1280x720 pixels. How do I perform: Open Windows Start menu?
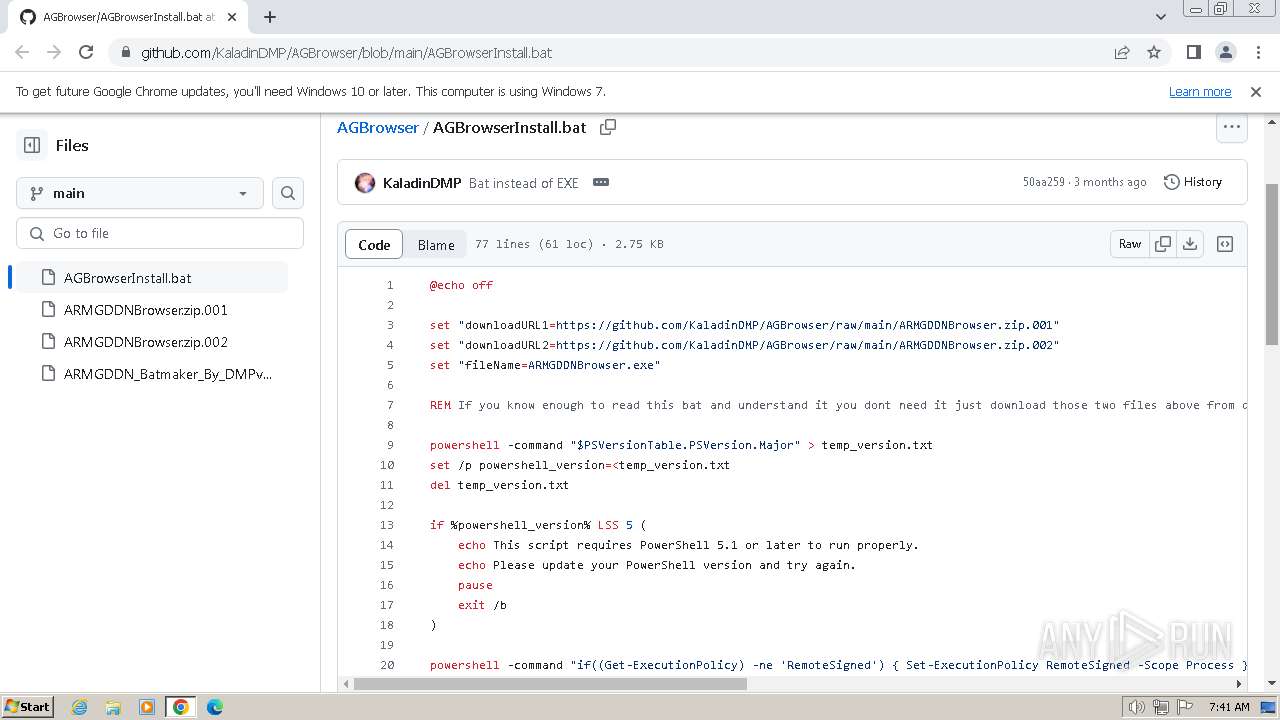tap(27, 706)
